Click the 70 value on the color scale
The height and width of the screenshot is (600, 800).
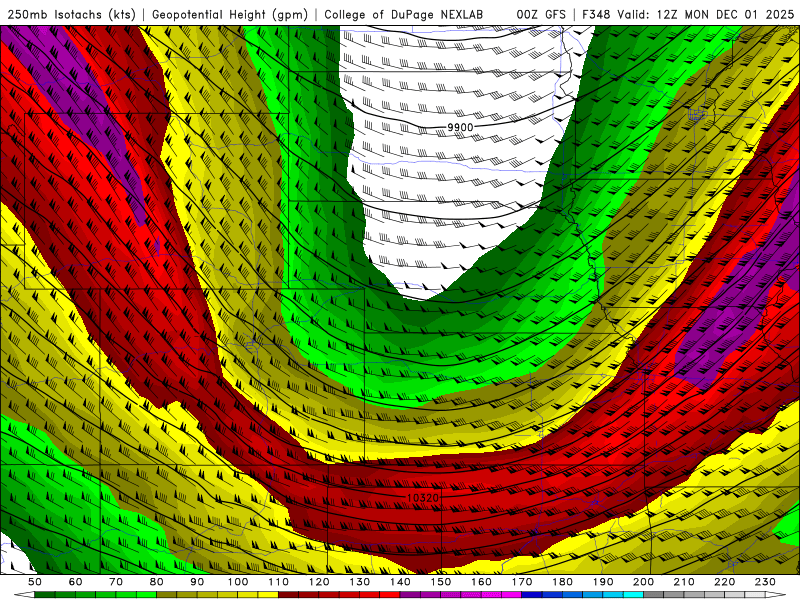coord(116,582)
